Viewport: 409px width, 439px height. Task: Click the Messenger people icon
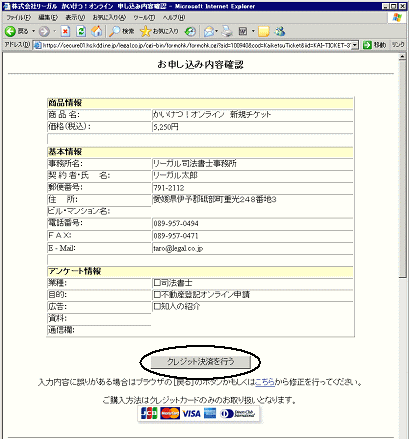(280, 31)
